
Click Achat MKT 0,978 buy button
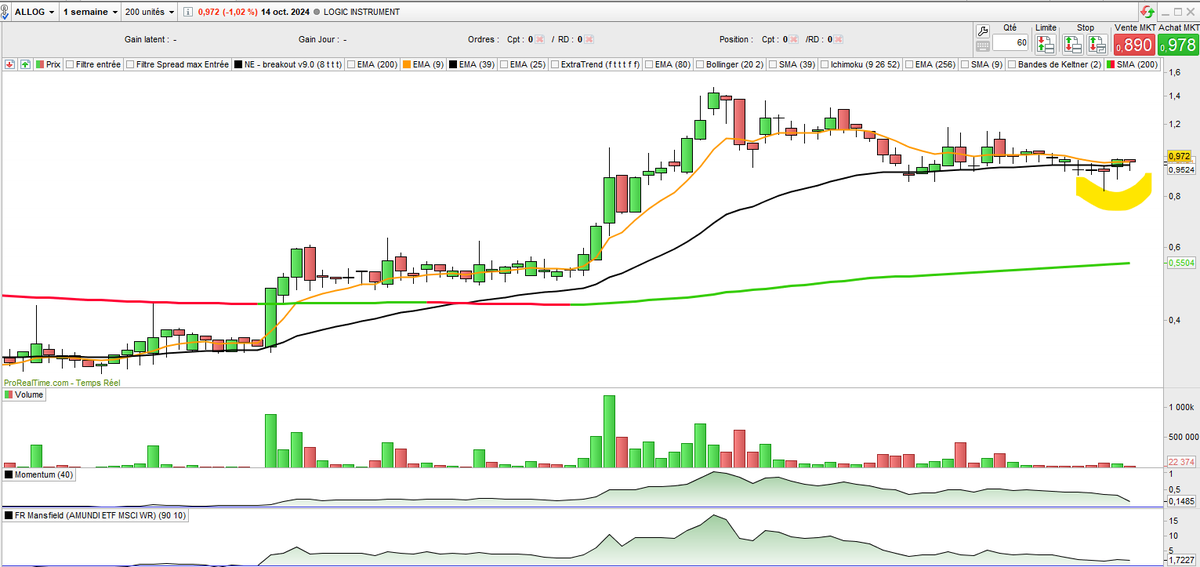(1178, 45)
